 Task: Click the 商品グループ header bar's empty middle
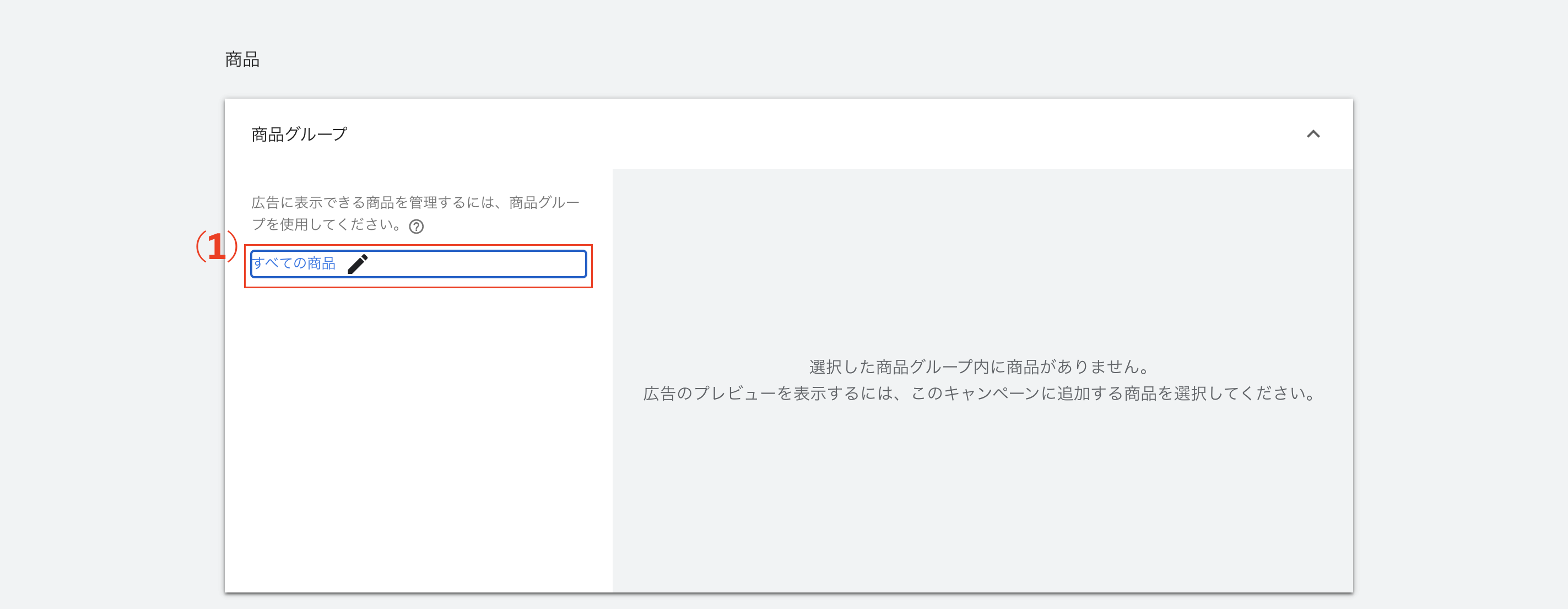[791, 134]
